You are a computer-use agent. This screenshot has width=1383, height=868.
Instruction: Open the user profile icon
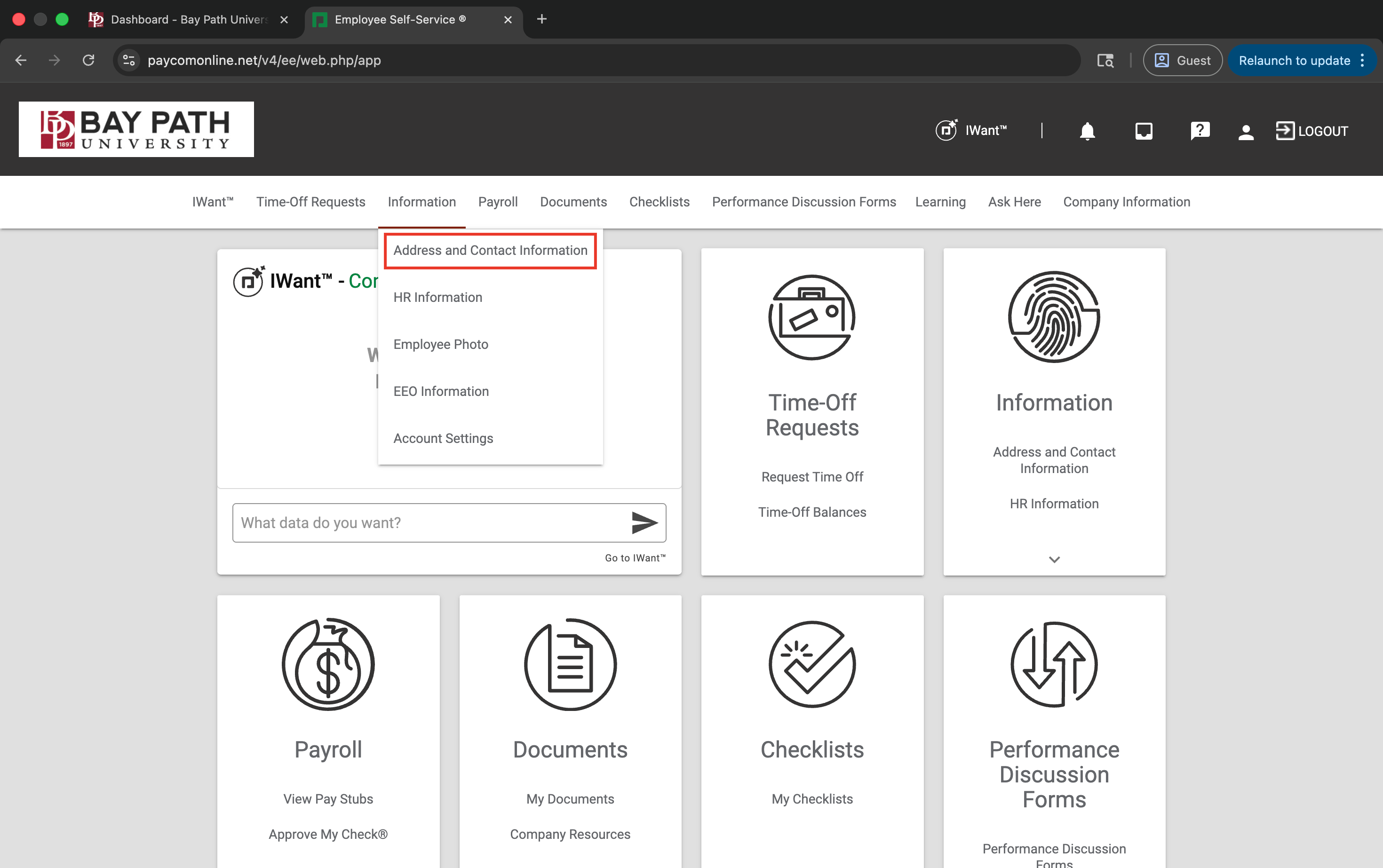click(1245, 132)
